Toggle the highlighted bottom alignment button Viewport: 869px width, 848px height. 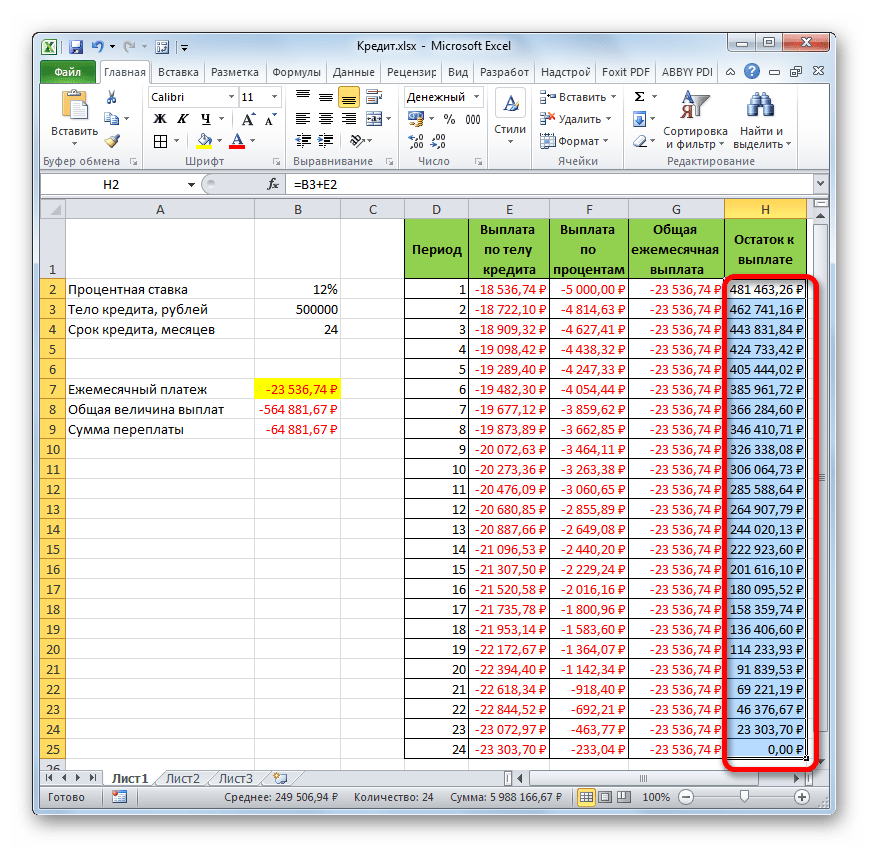(x=349, y=98)
